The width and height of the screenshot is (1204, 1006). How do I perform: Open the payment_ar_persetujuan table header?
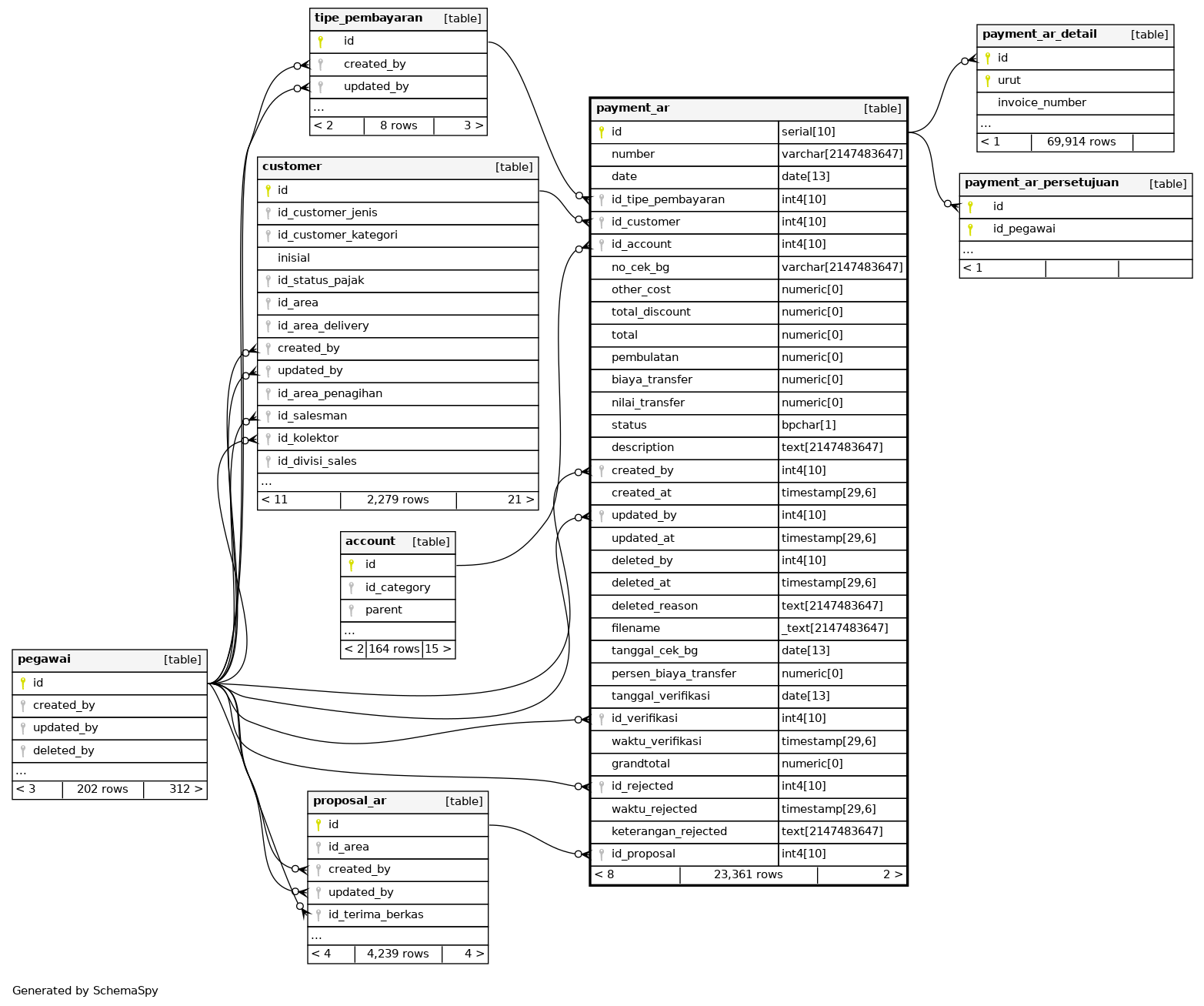(1041, 183)
